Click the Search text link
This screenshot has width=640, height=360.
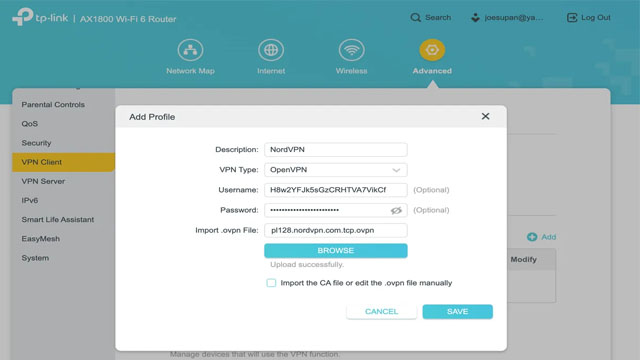pos(438,18)
